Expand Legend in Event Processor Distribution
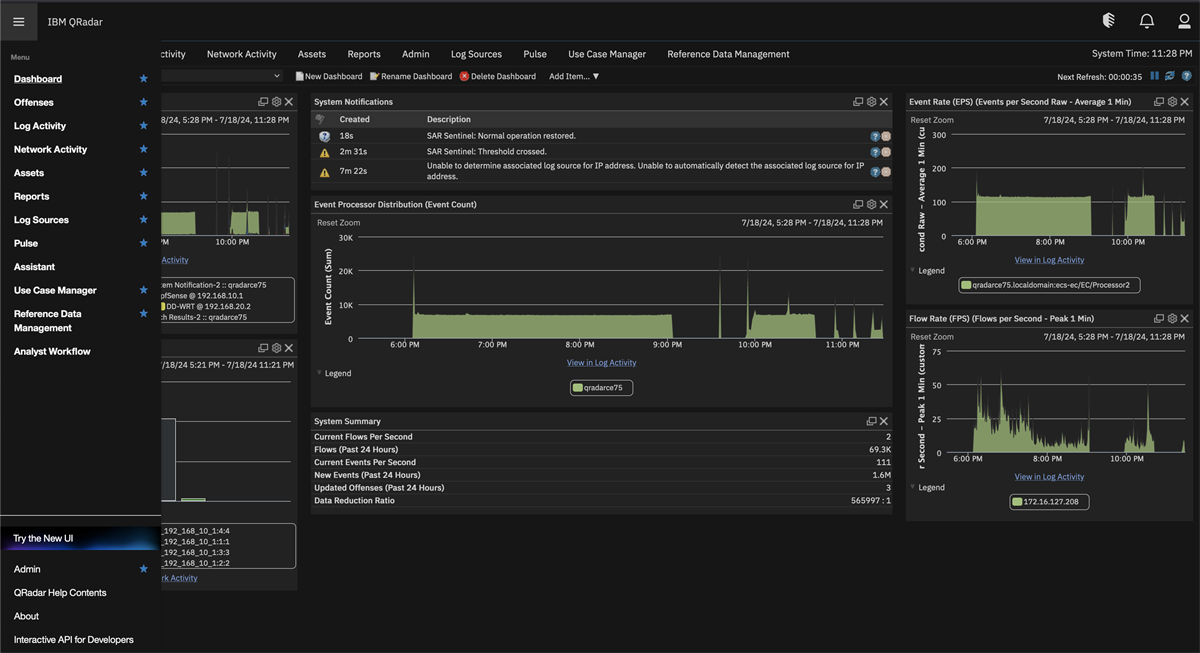The height and width of the screenshot is (653, 1200). click(x=334, y=373)
